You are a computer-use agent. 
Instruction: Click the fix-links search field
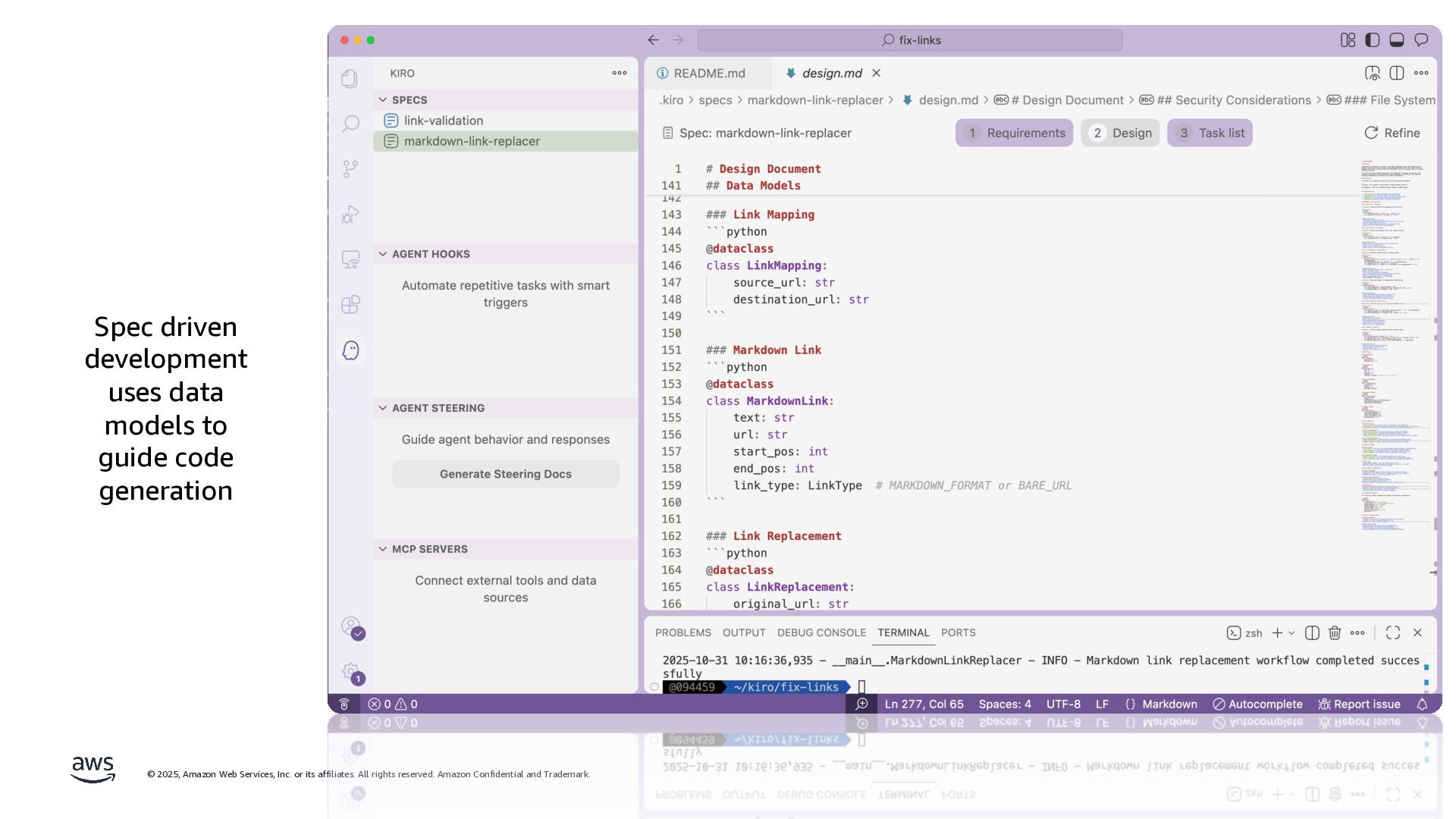tap(910, 40)
